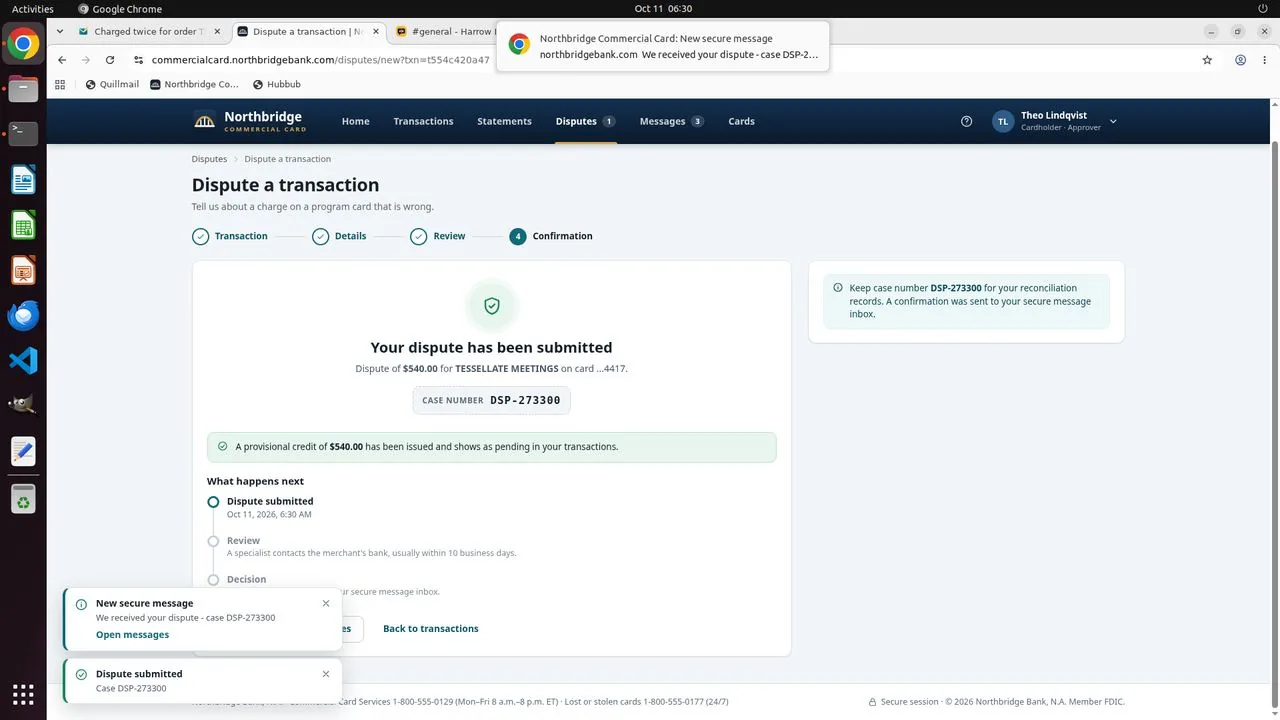Click the browser address bar URL
This screenshot has height=720, width=1280.
320,60
